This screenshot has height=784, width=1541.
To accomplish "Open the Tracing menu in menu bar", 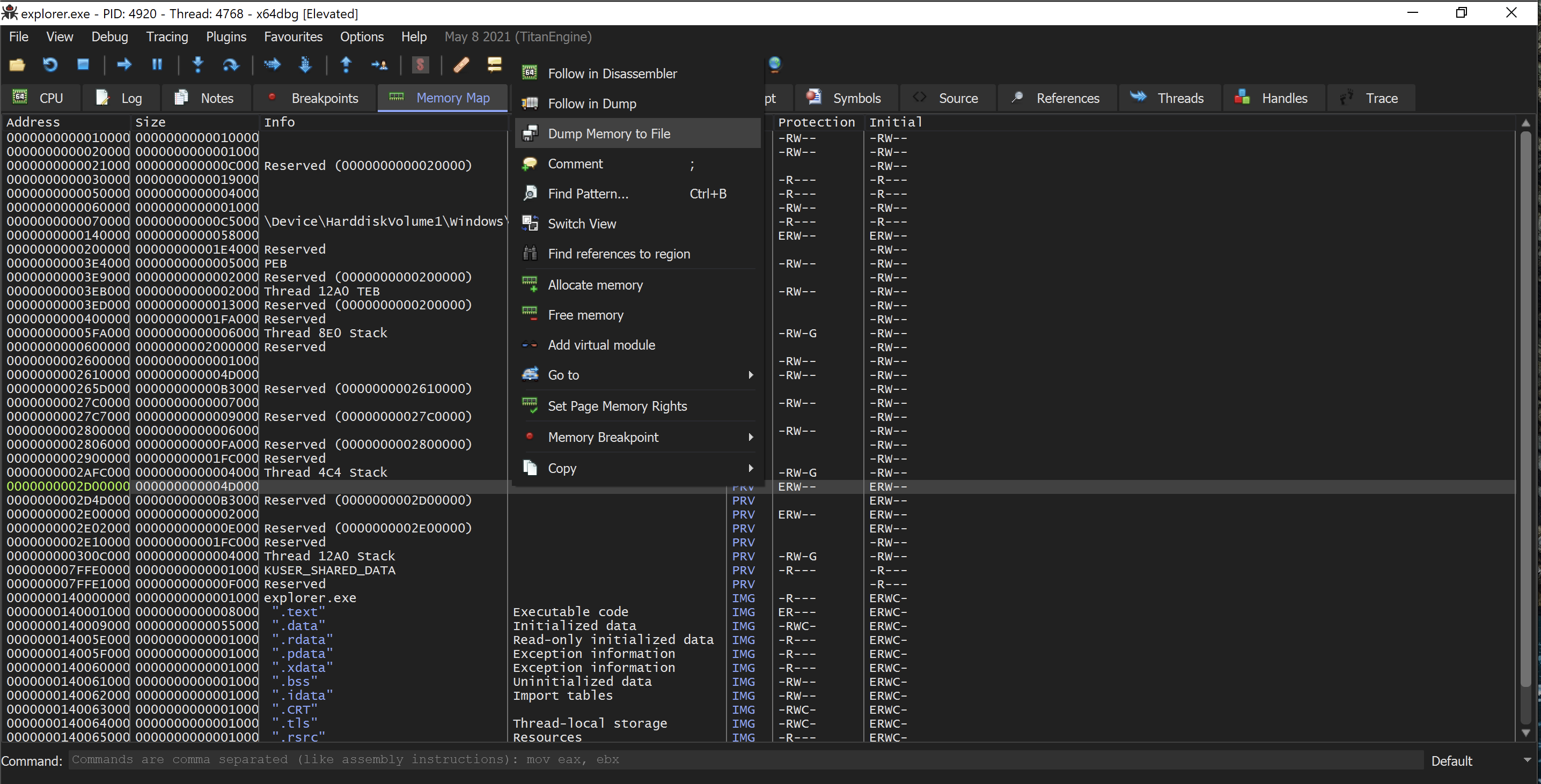I will tap(167, 36).
